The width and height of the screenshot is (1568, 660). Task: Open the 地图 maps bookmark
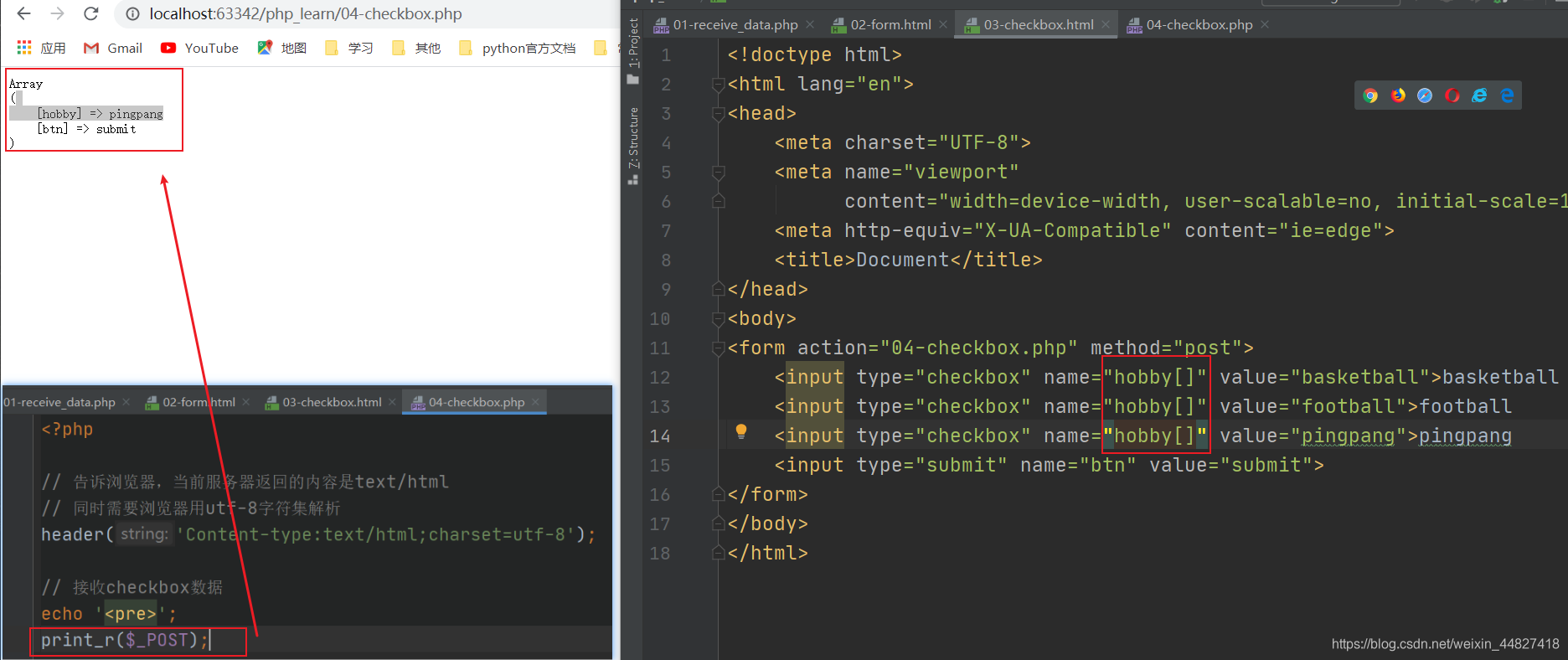(281, 48)
